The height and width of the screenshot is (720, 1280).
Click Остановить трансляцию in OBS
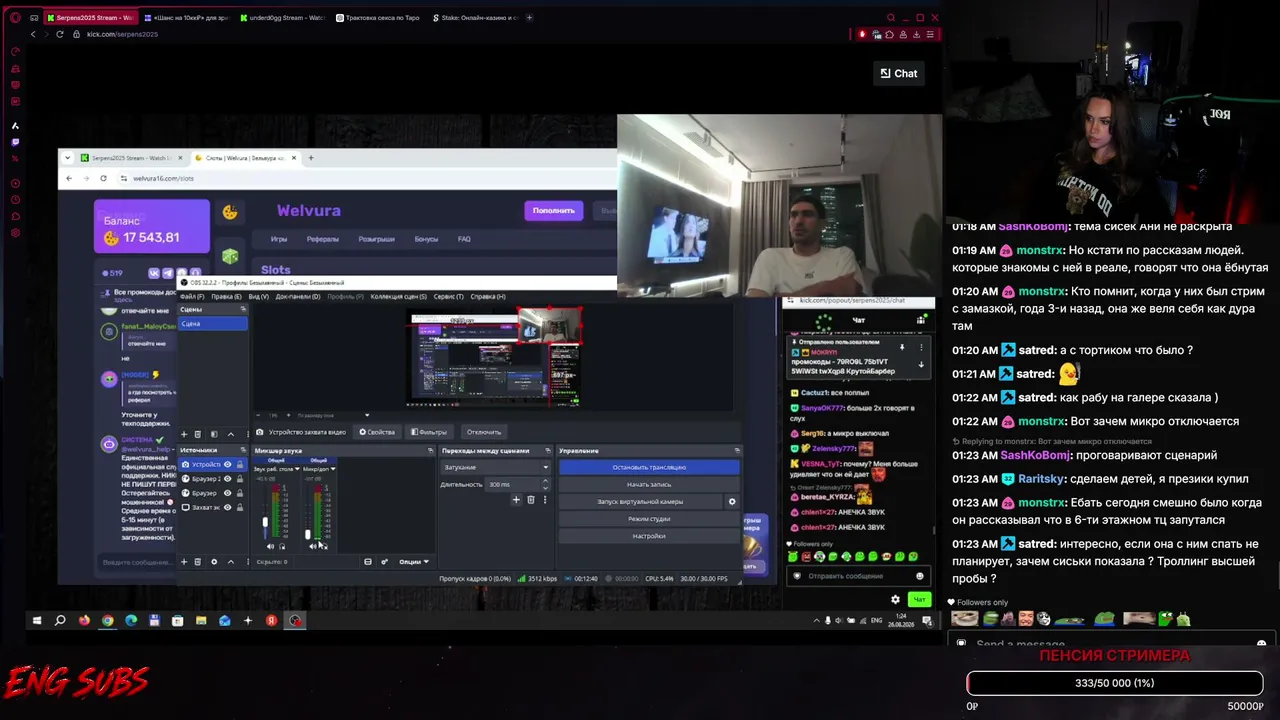(649, 467)
